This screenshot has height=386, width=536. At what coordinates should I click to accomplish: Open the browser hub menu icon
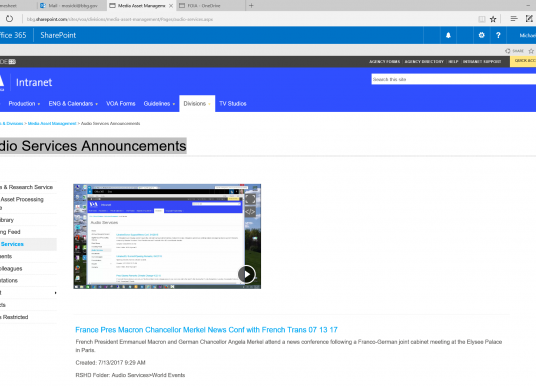pos(514,19)
